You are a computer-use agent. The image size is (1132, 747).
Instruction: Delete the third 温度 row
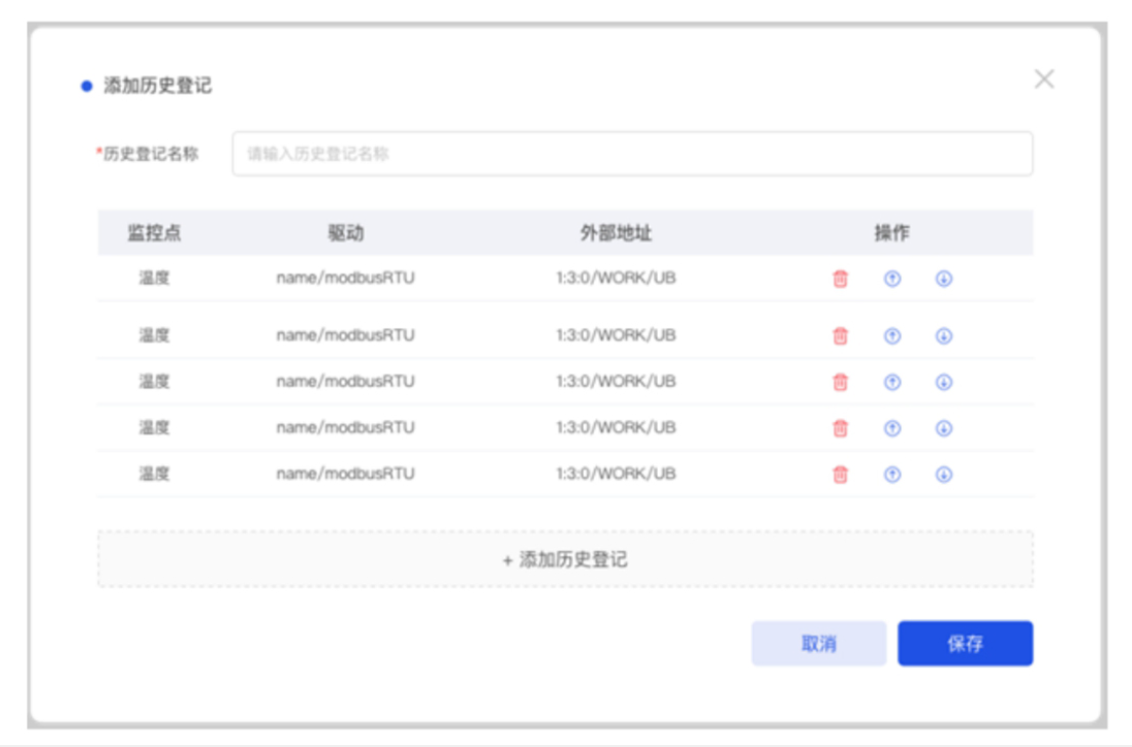click(x=841, y=379)
